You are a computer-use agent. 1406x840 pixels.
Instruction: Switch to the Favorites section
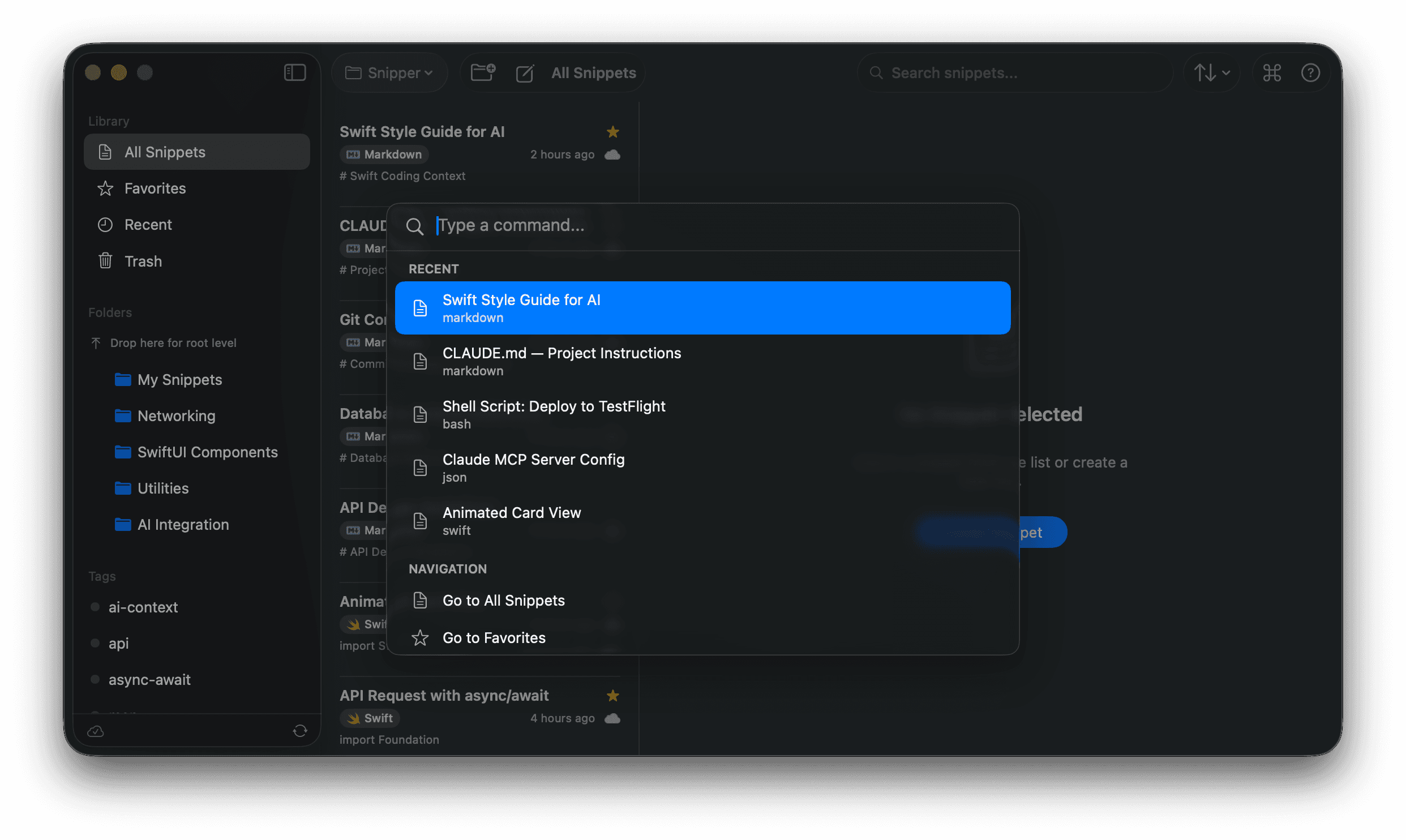point(155,188)
